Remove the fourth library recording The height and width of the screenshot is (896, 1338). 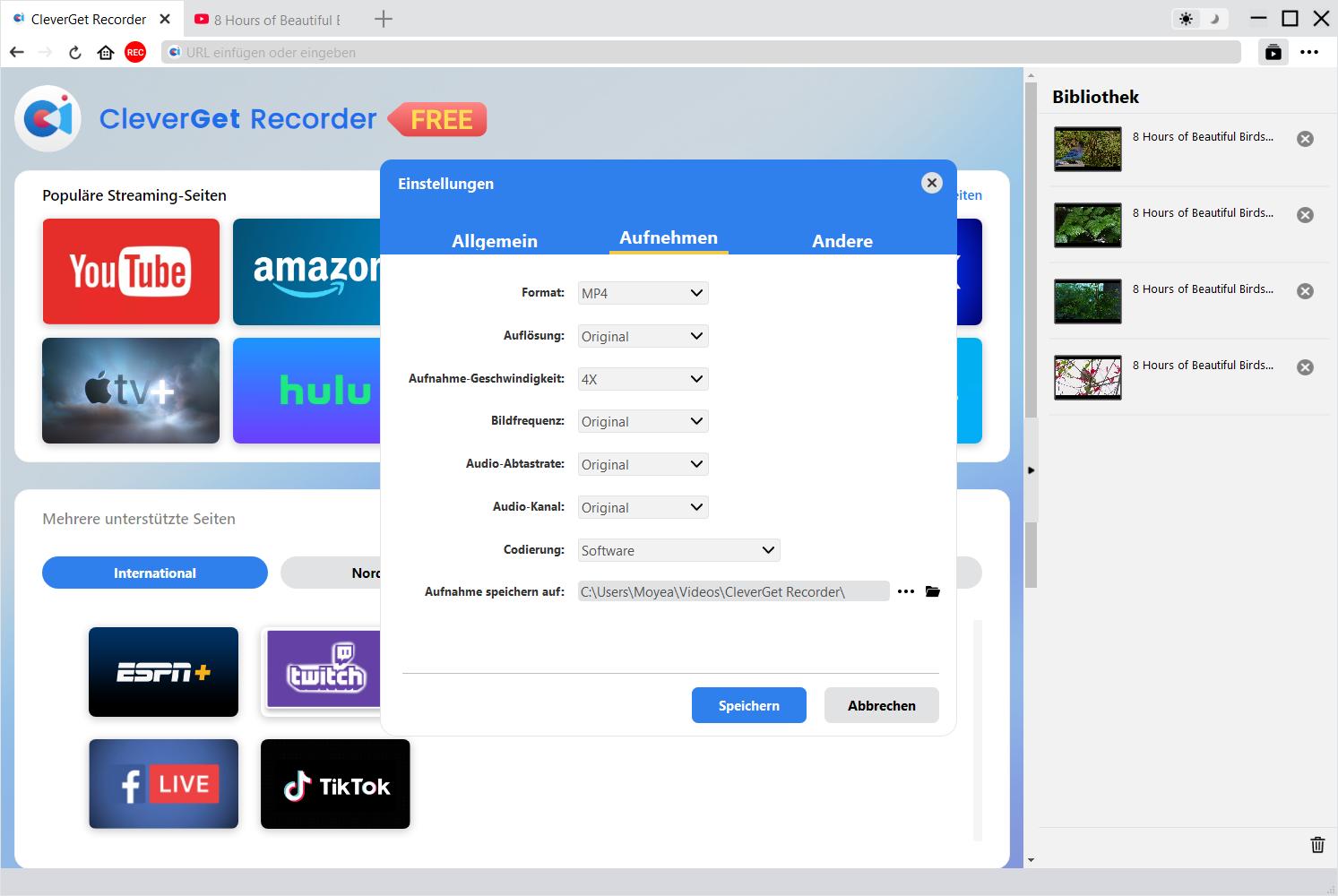click(1306, 367)
